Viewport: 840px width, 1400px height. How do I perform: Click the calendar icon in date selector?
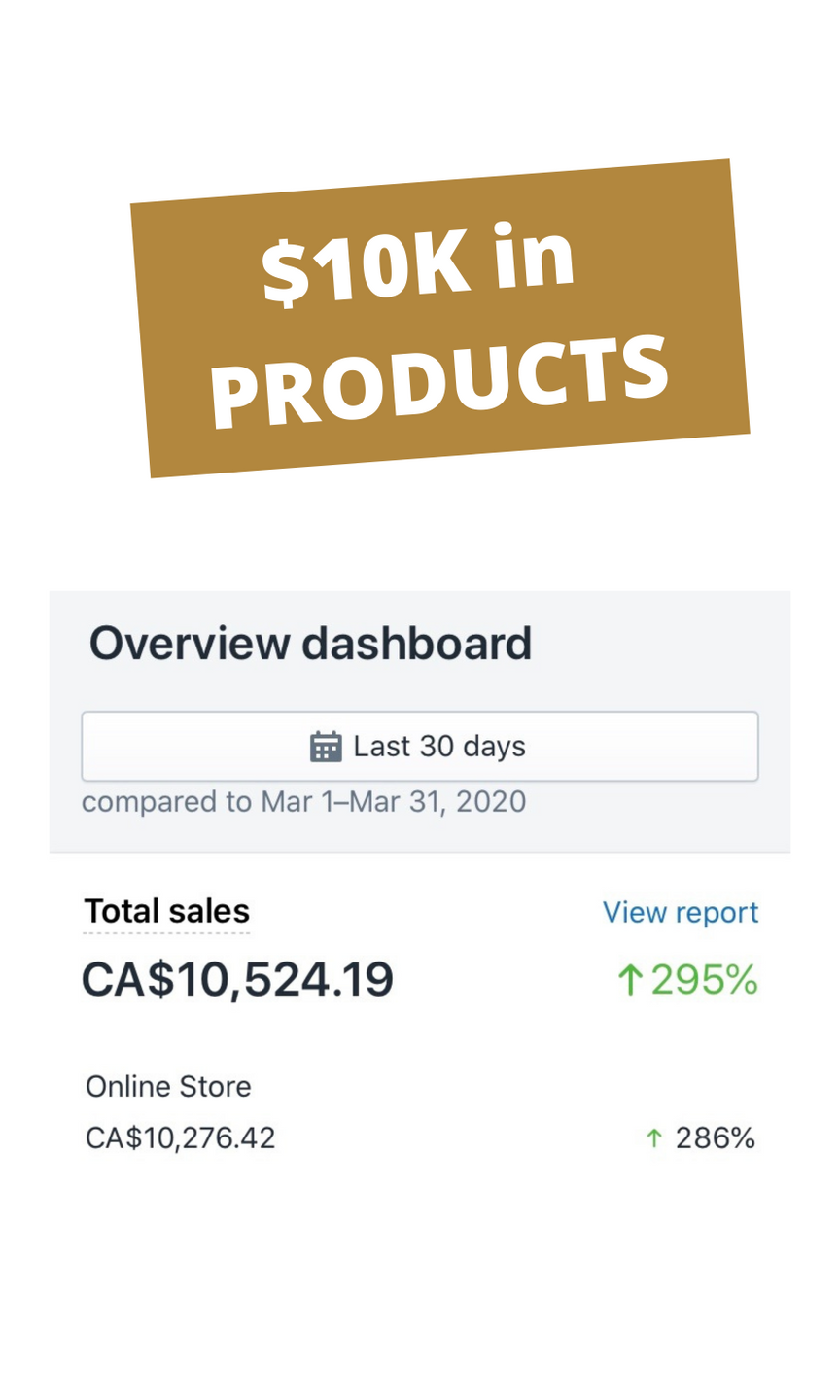click(x=325, y=747)
